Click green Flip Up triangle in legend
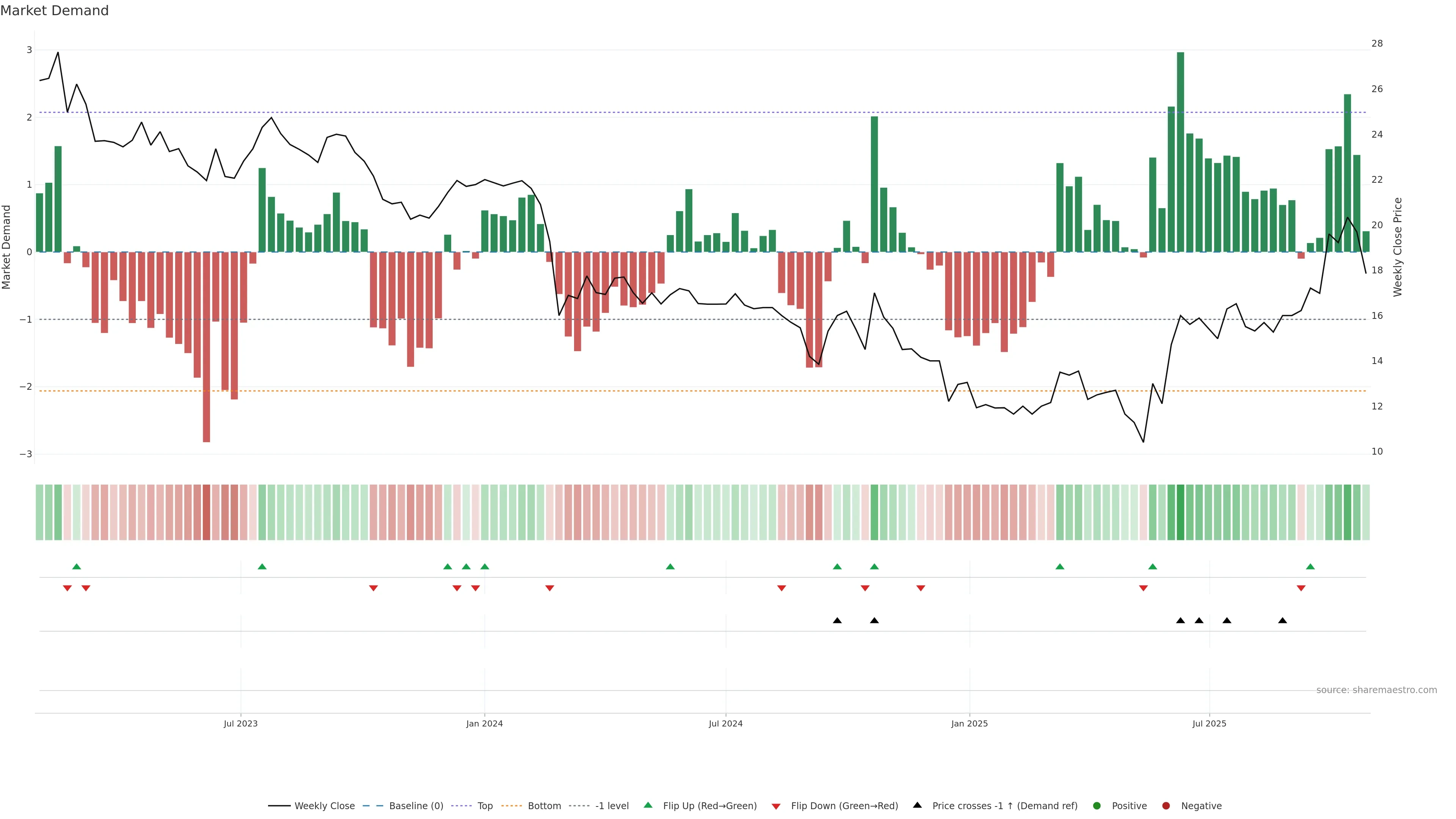 point(648,805)
